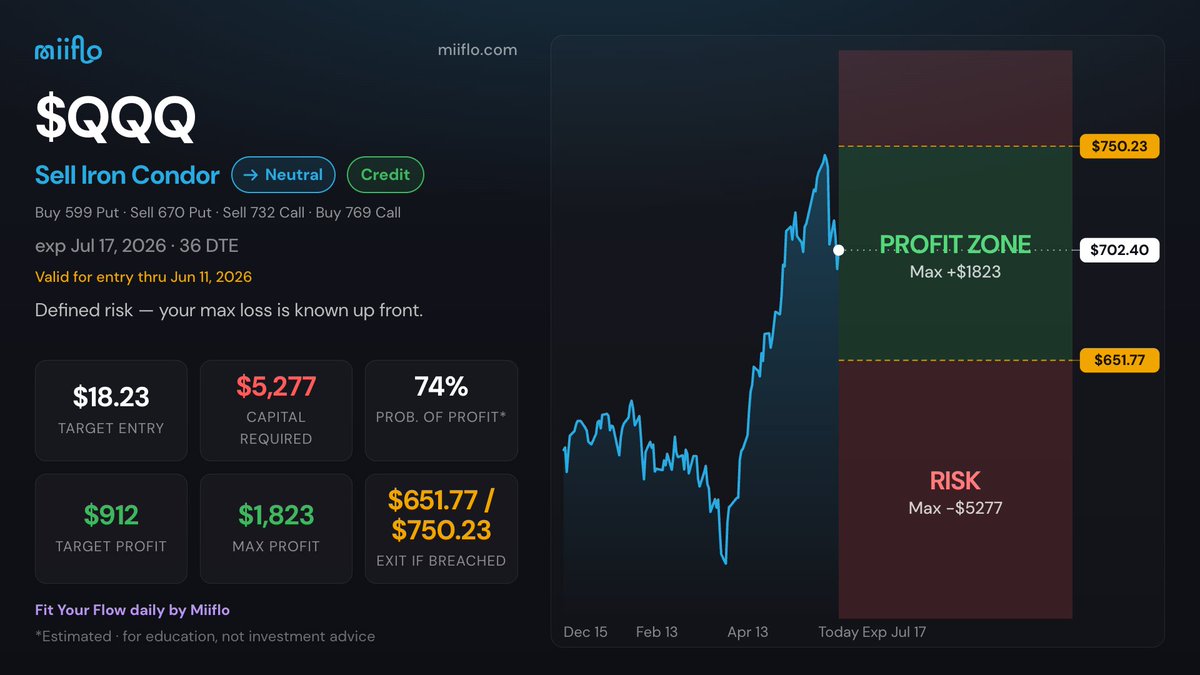Click the Feb 13 axis label
This screenshot has width=1200, height=675.
point(657,632)
